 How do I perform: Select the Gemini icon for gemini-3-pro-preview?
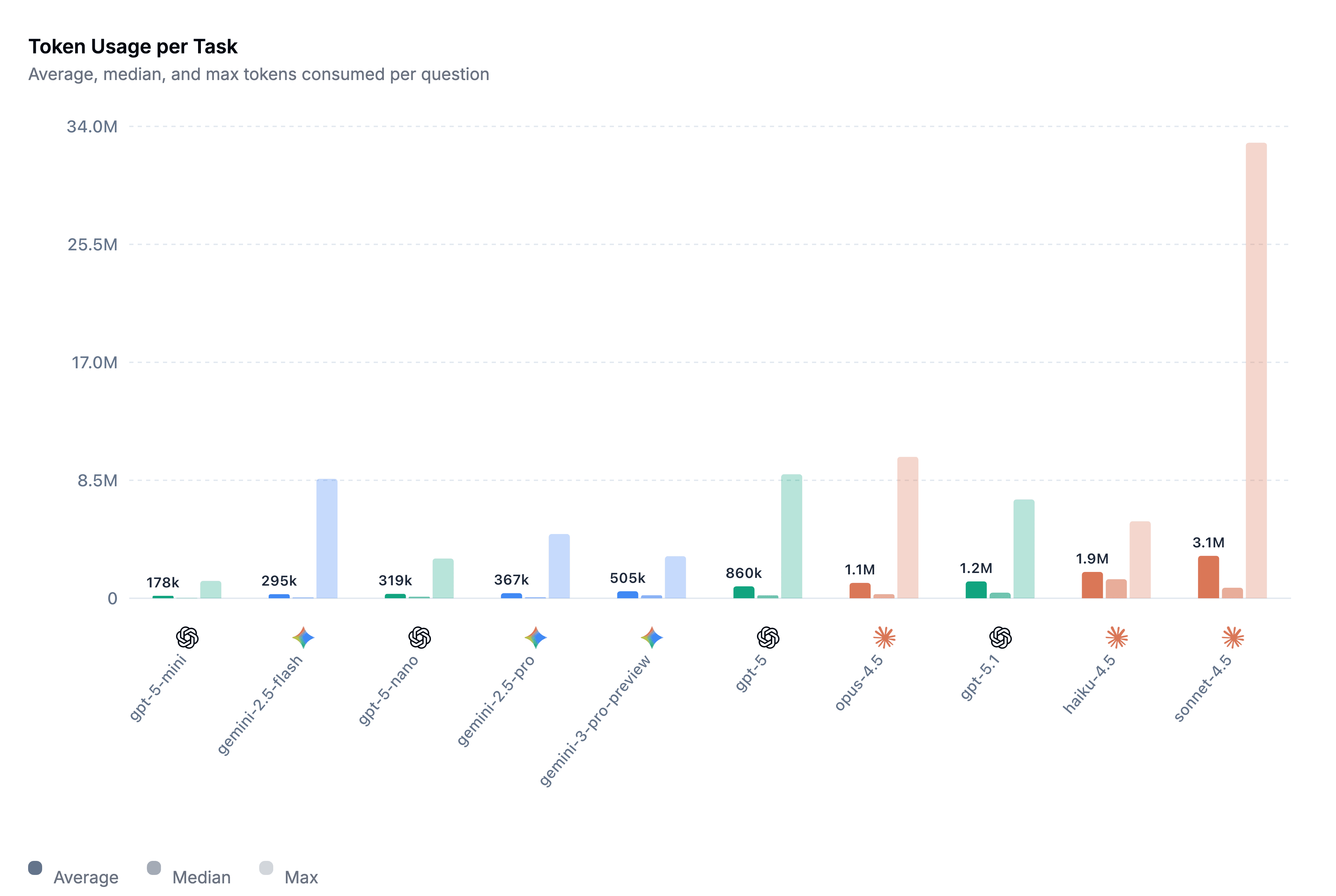[652, 637]
